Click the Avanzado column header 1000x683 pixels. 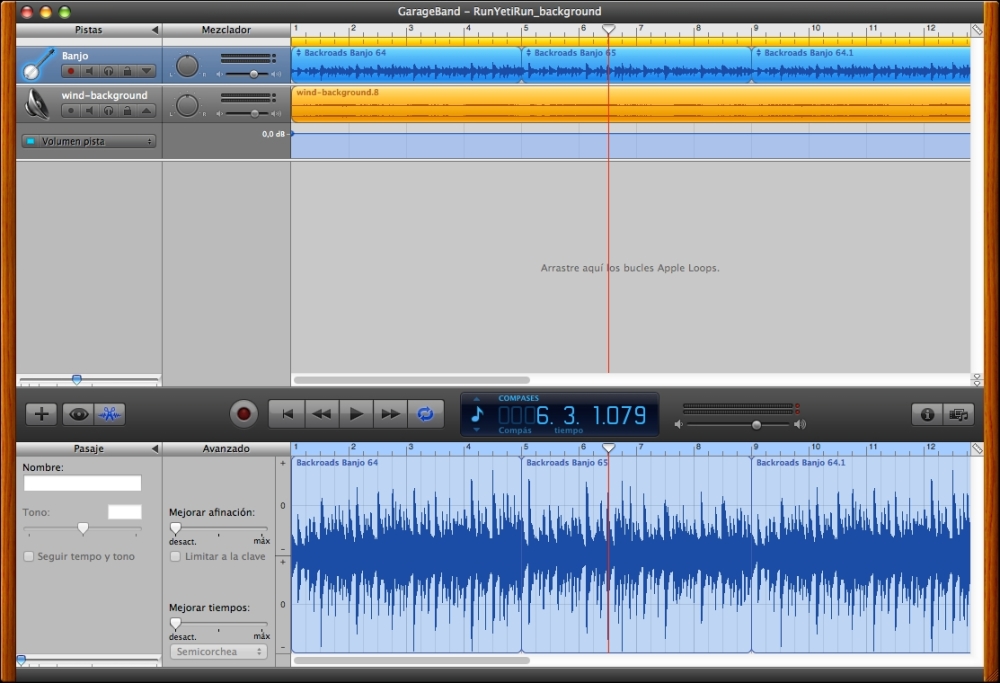click(226, 449)
